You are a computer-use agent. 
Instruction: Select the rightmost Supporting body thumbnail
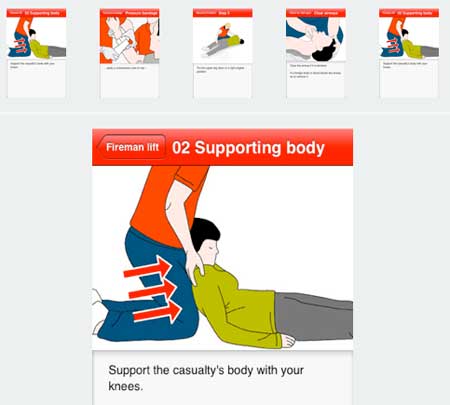point(409,53)
